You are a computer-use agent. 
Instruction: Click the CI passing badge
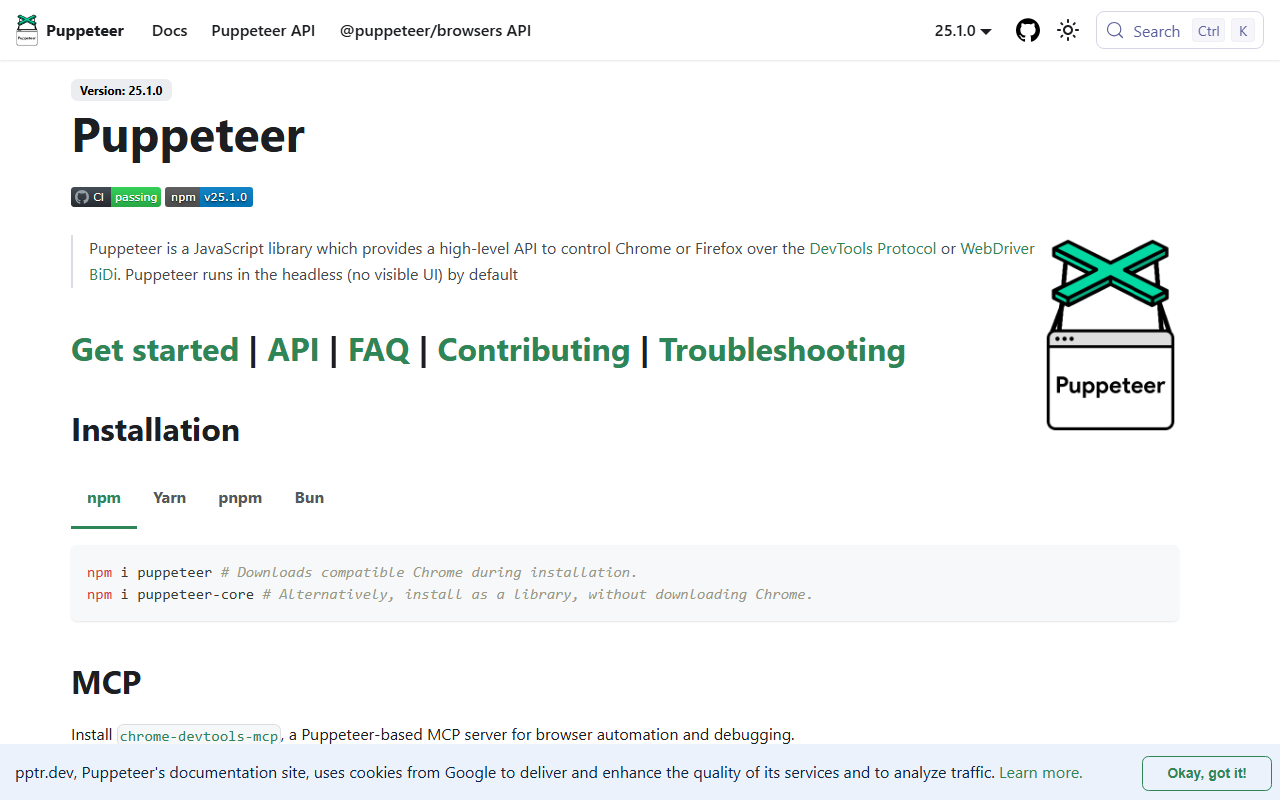116,197
